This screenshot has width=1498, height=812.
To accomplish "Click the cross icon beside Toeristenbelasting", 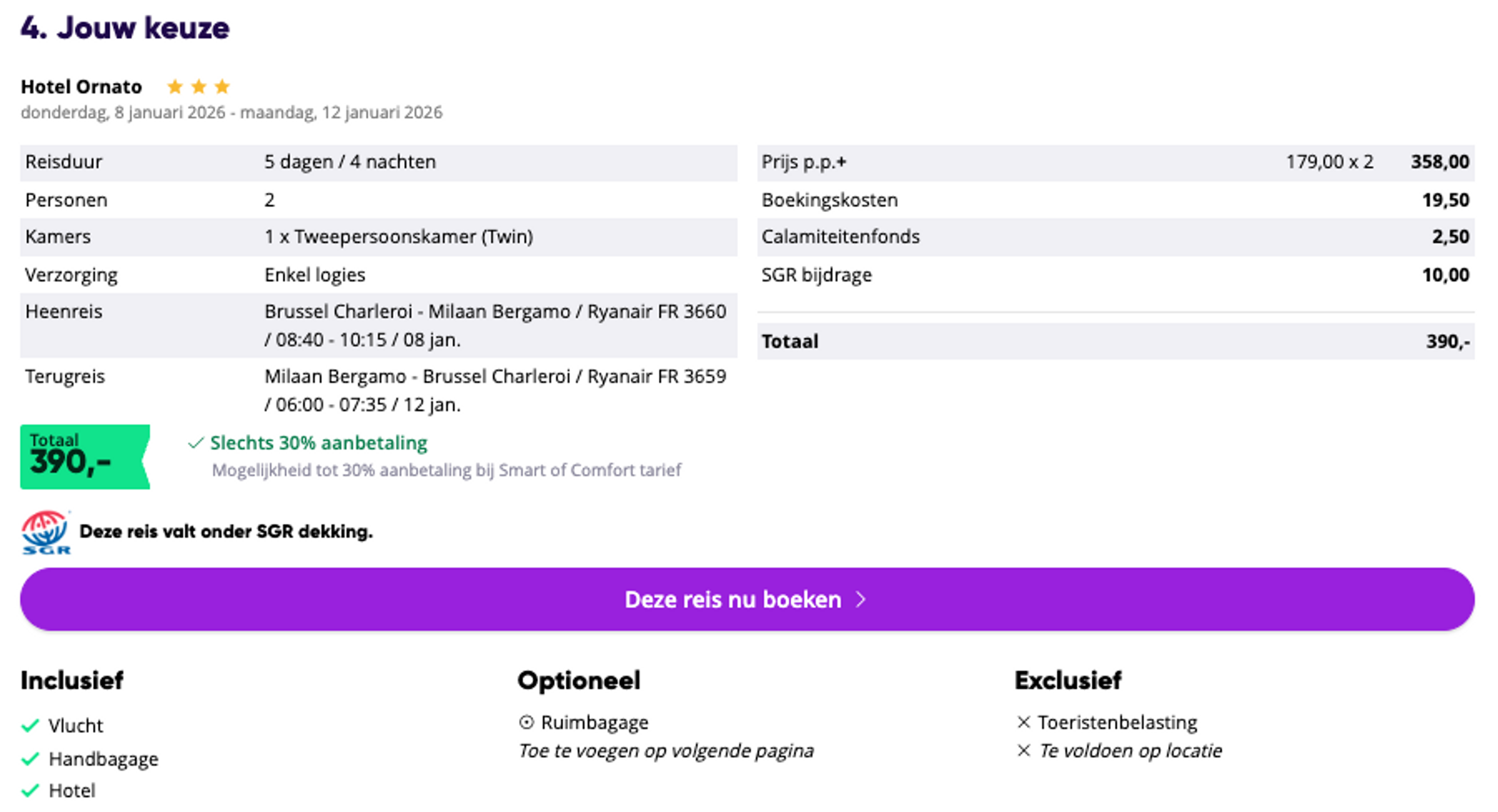I will pyautogui.click(x=1024, y=722).
